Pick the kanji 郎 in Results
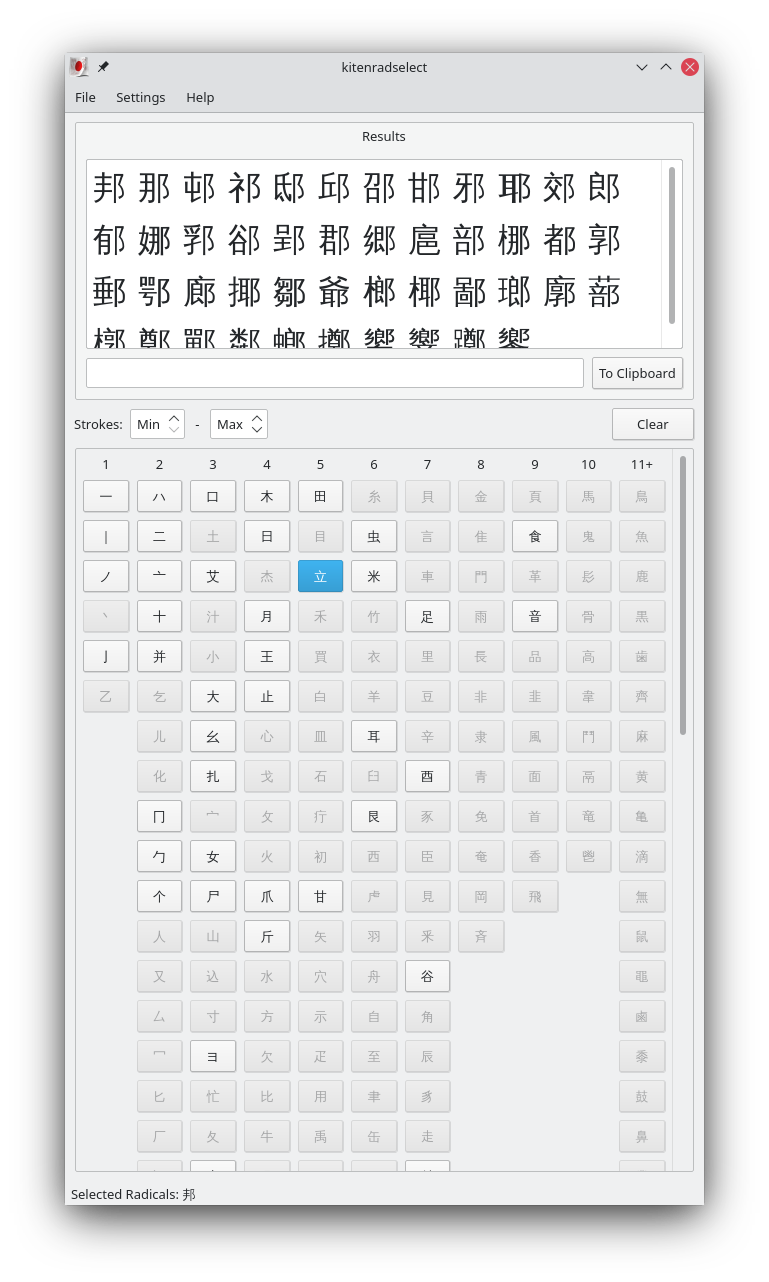769x1282 pixels. [604, 188]
